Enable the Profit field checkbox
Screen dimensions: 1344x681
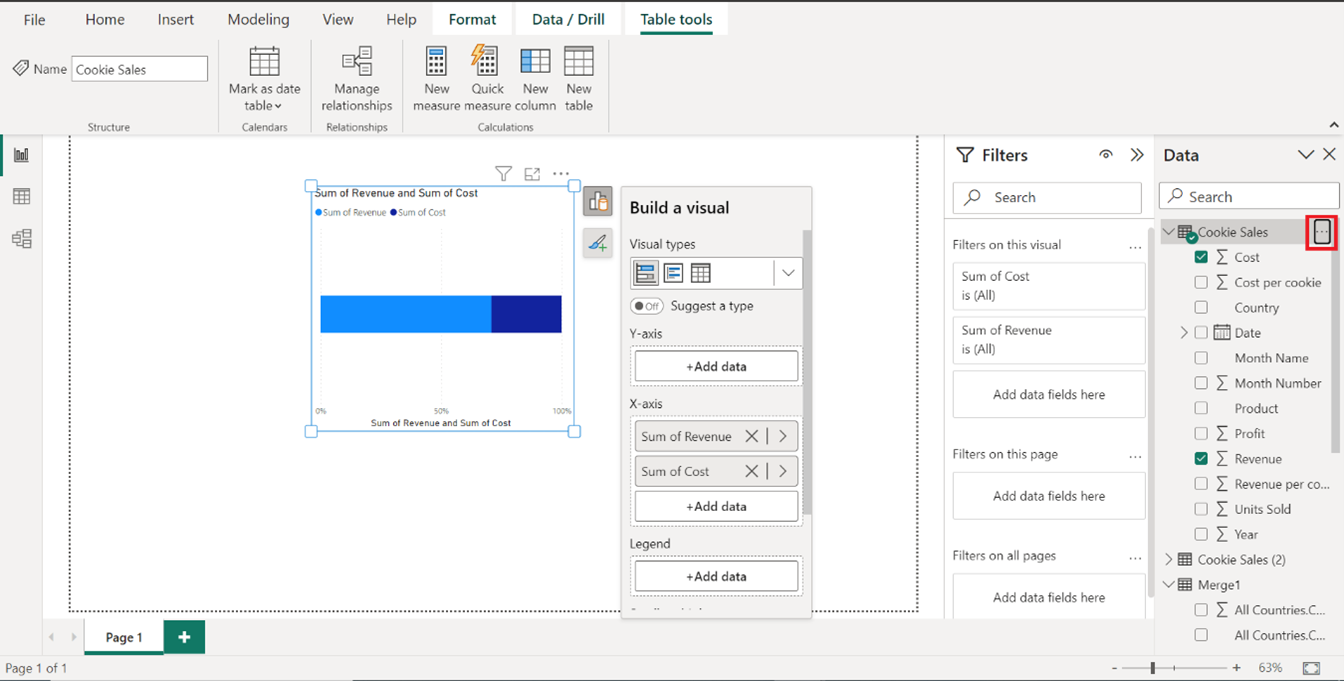[x=1202, y=433]
